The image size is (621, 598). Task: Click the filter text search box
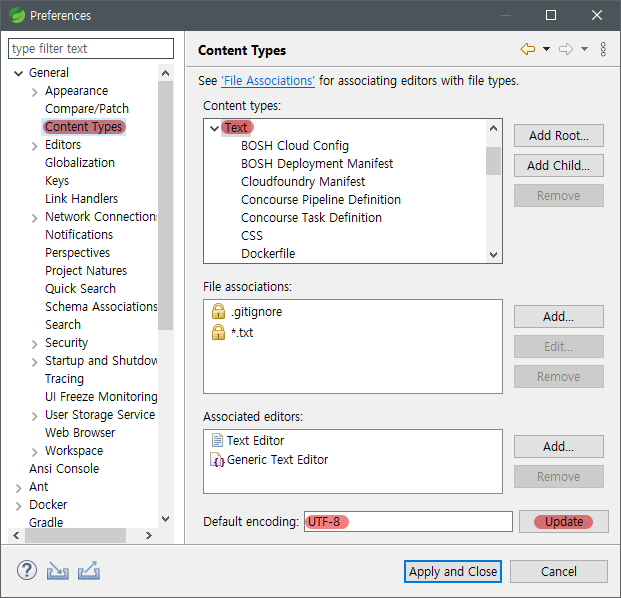tap(90, 48)
